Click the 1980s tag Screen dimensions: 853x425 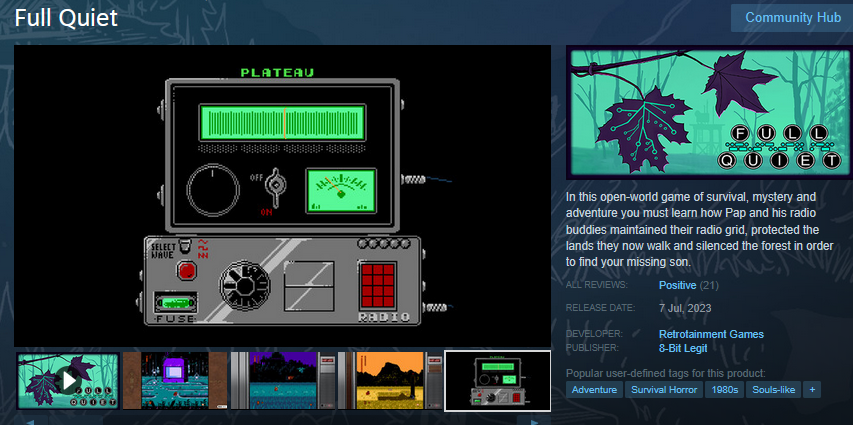(x=725, y=390)
